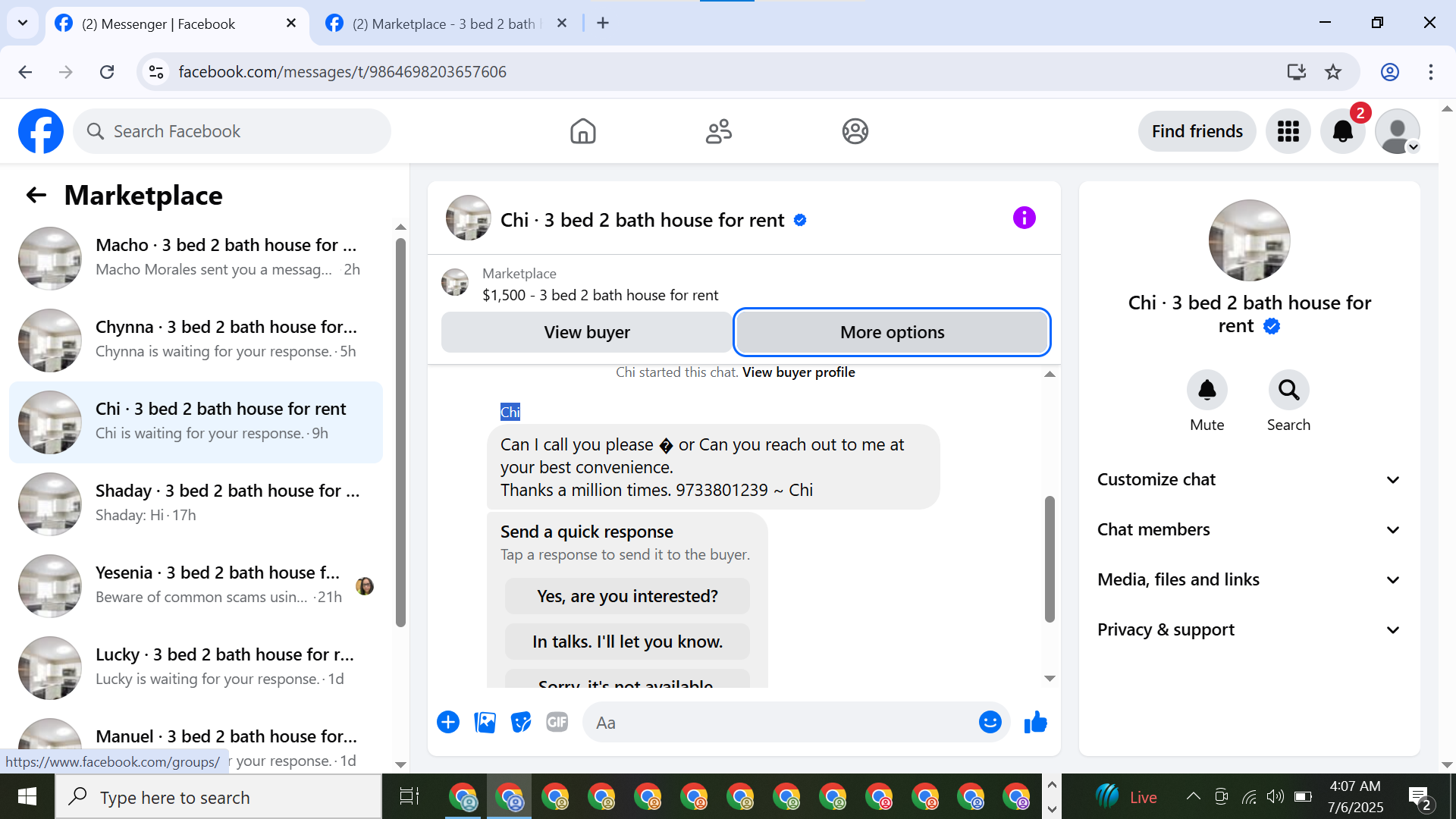Screen dimensions: 1456x819
Task: Attach a photo using the image icon
Action: (x=485, y=723)
